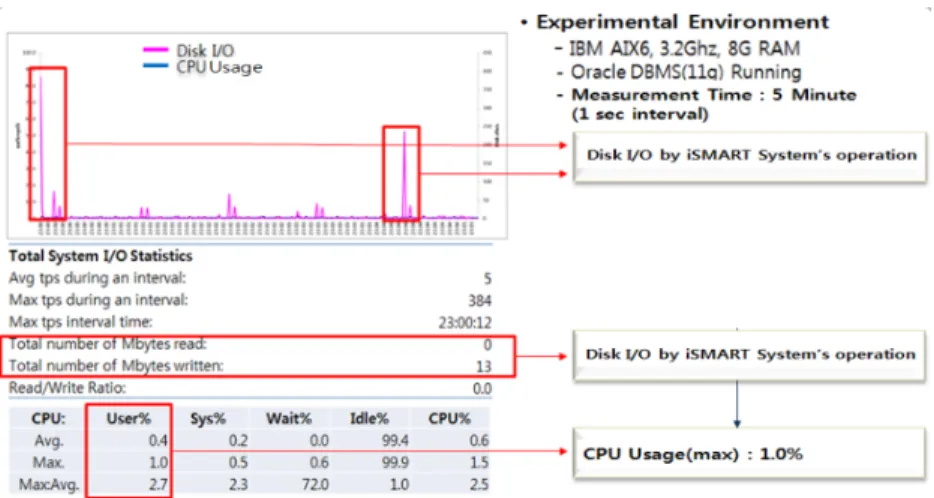Click the 'IBM AIX6, 3.2Ghz, 8G RAM' line
Screen dimensions: 934x498
(684, 48)
